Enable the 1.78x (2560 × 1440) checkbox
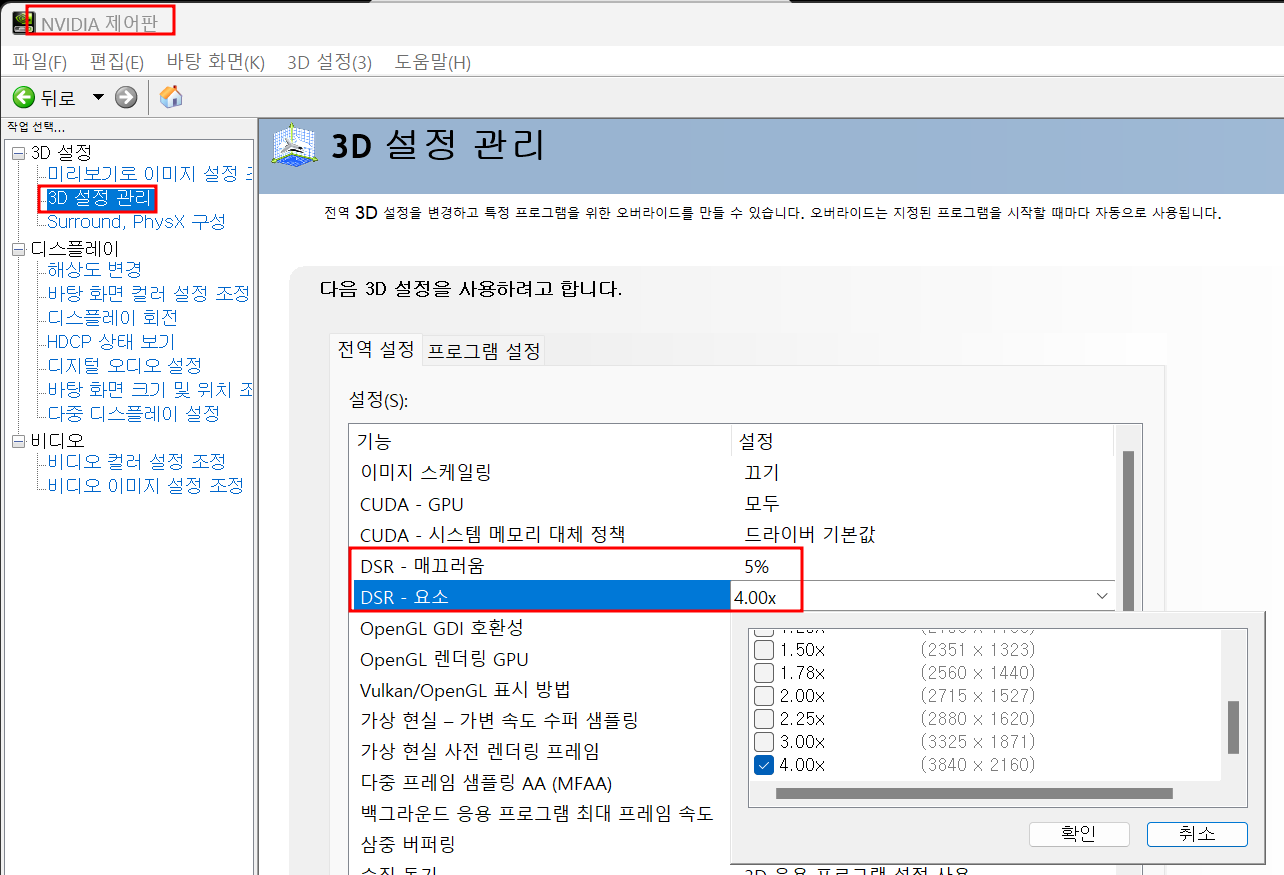1284x875 pixels. coord(764,672)
